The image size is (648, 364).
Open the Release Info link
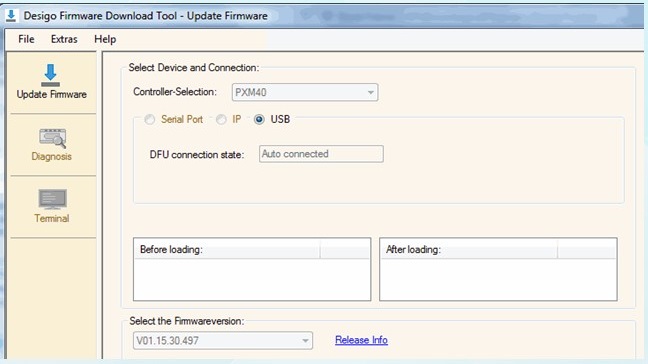point(361,340)
